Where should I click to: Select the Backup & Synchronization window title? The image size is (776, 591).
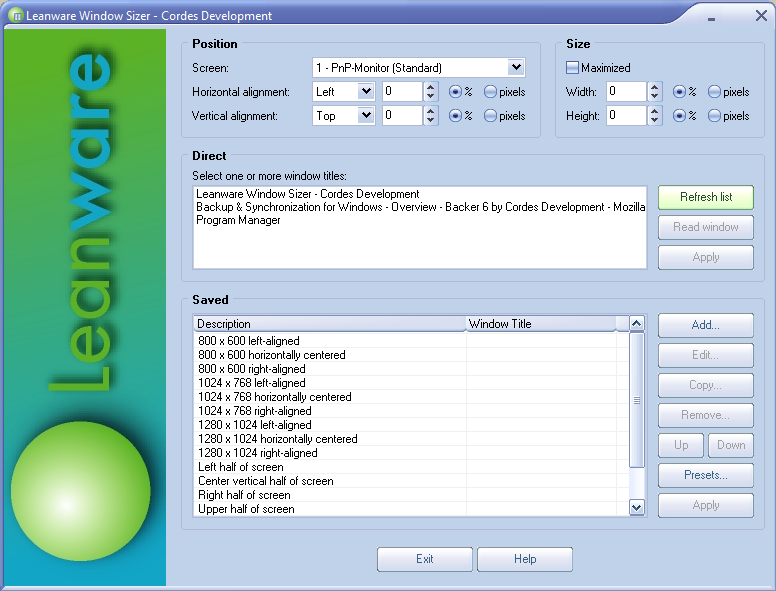(420, 207)
